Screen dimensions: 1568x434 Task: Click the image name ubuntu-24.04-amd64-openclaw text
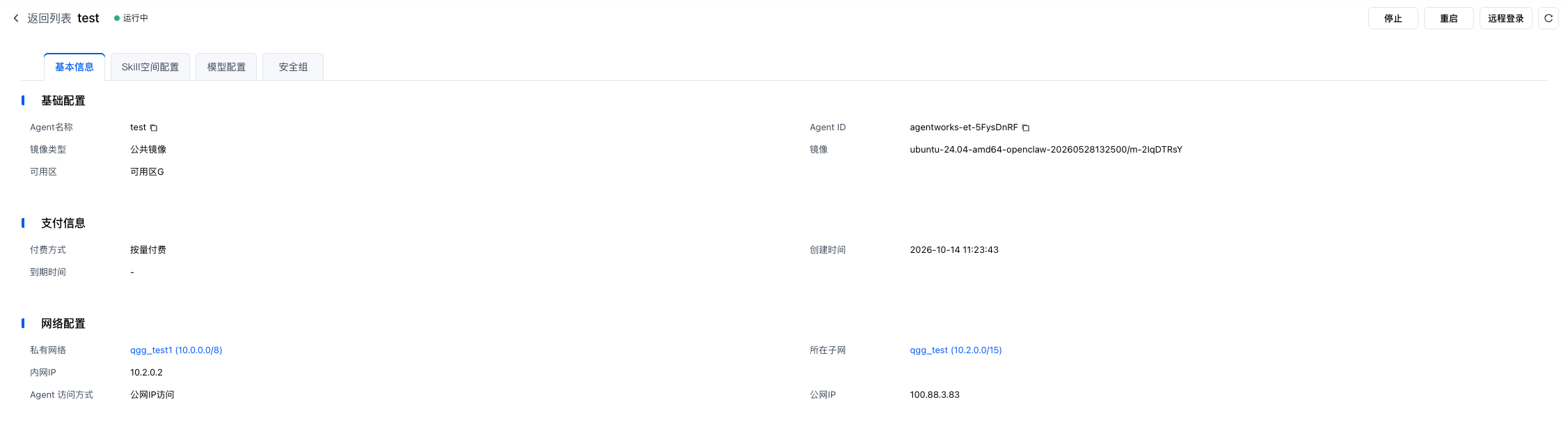point(1046,150)
